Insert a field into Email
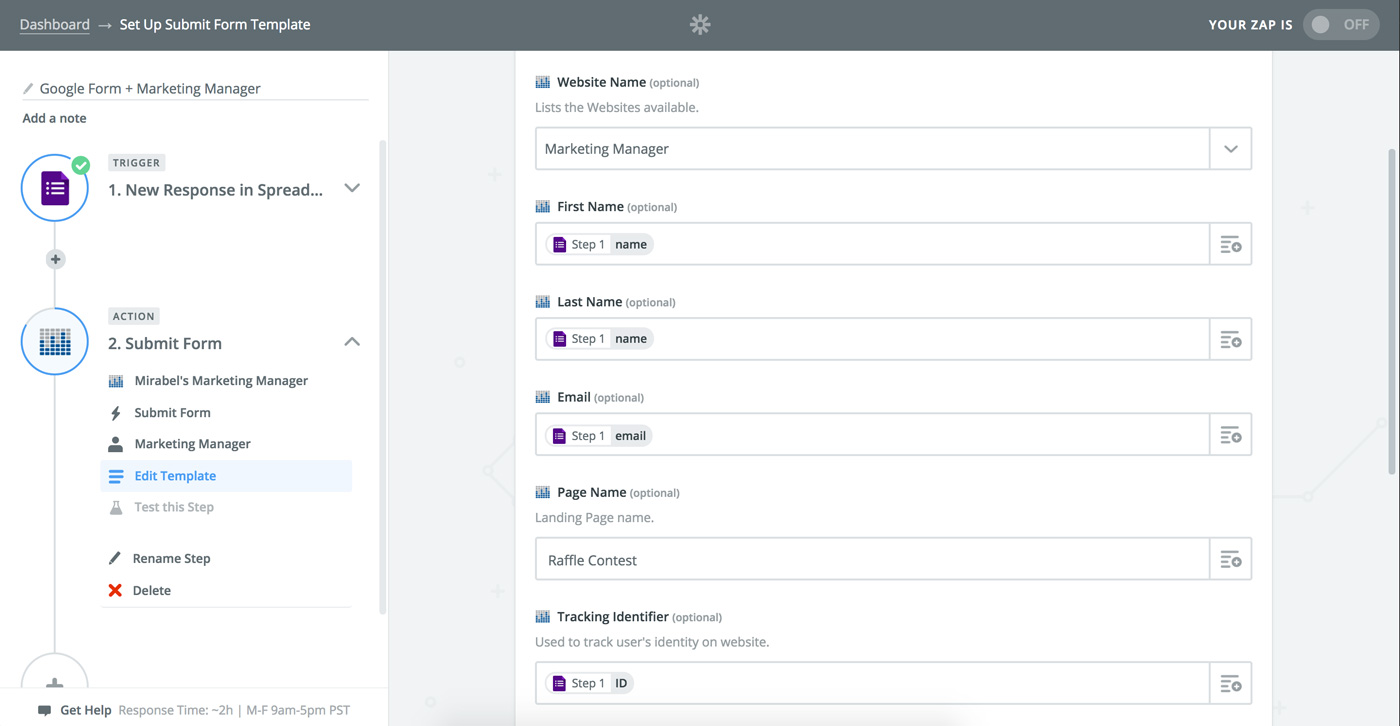 coord(1231,435)
